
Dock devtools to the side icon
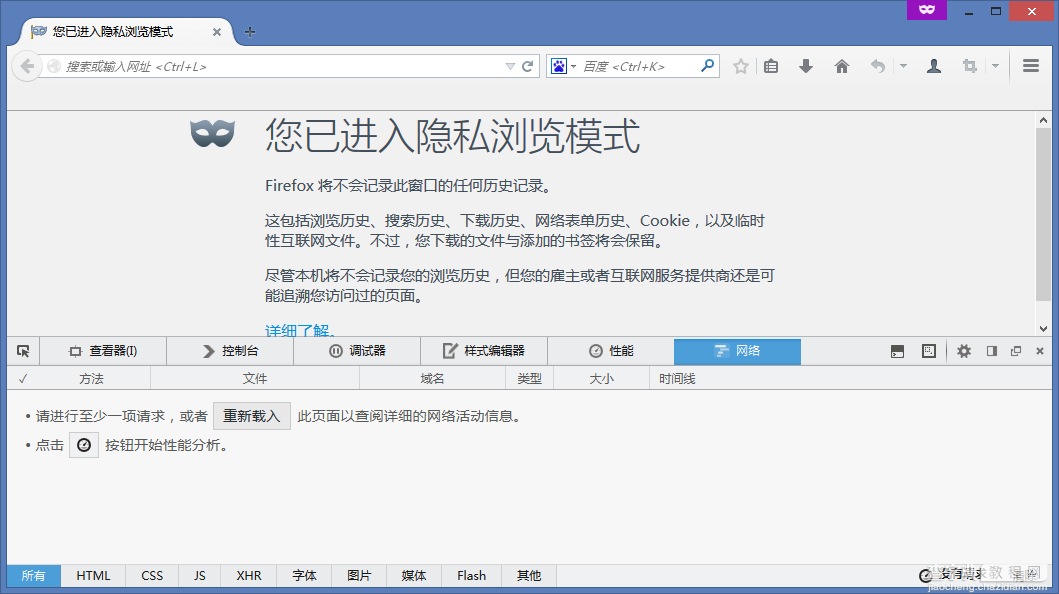coord(991,351)
